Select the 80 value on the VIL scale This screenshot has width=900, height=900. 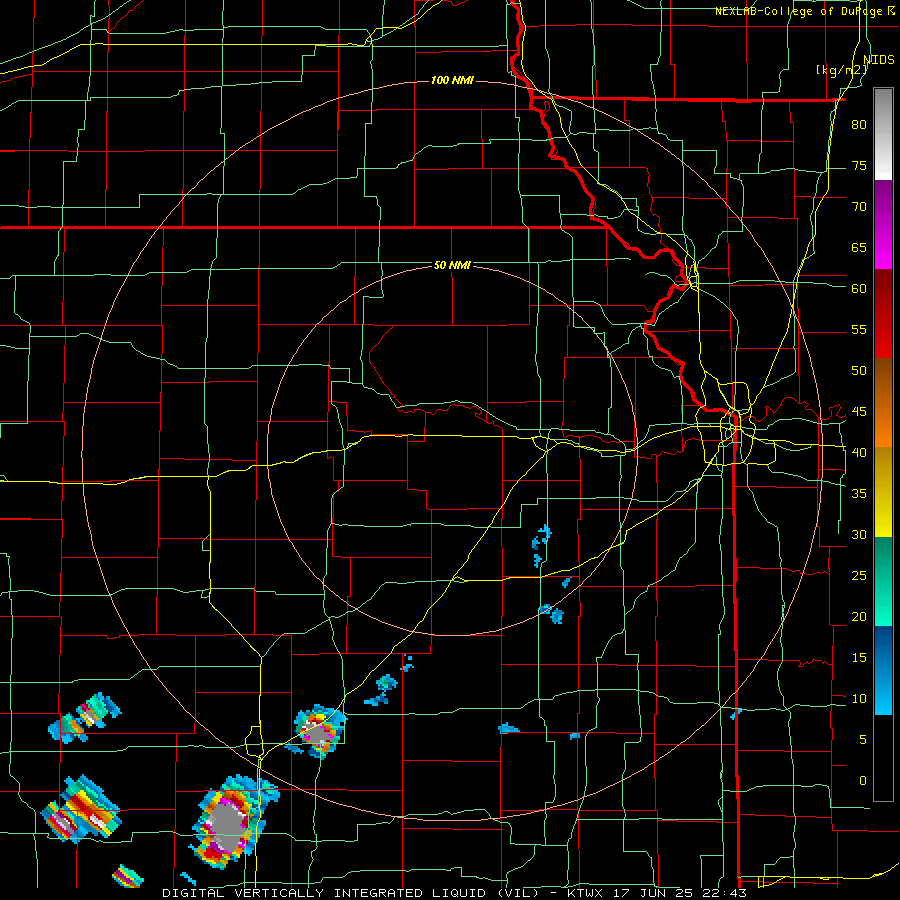(859, 125)
